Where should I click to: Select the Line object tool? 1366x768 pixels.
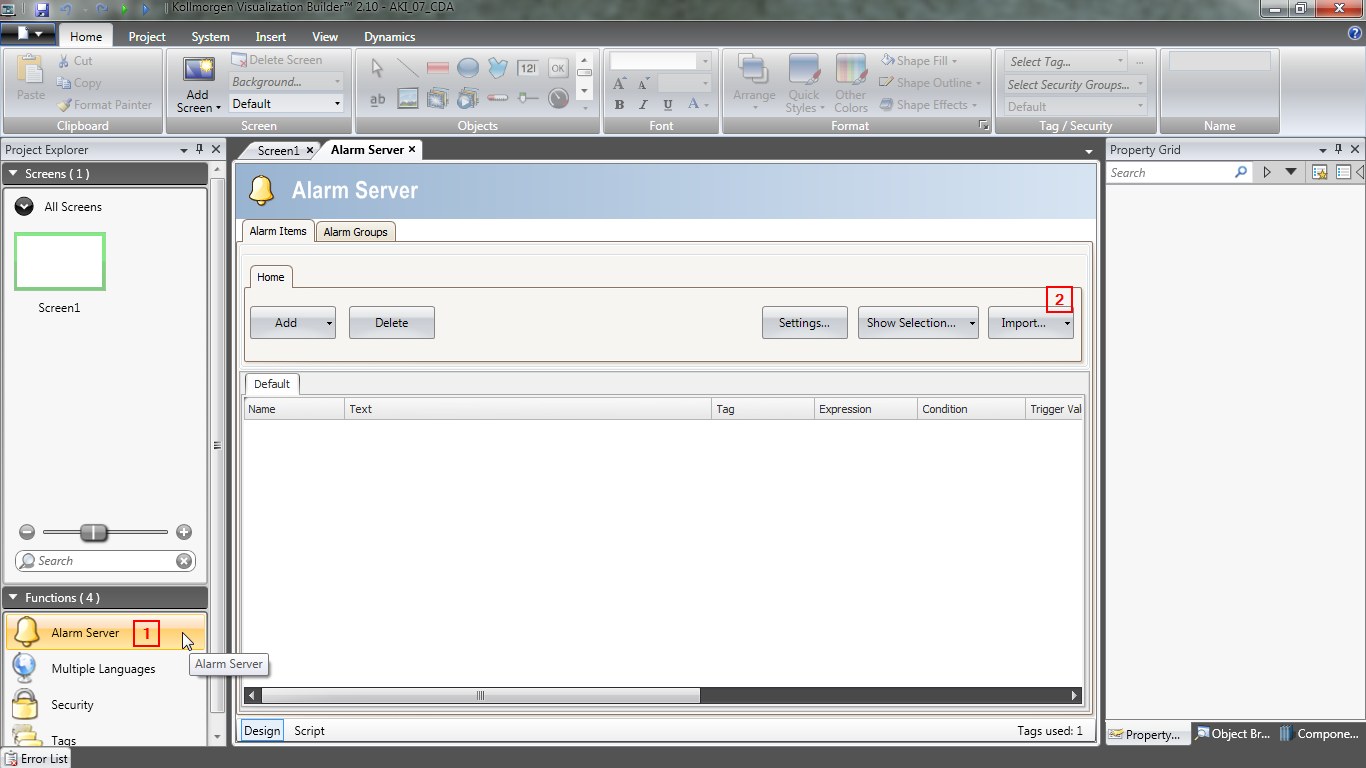(x=407, y=68)
